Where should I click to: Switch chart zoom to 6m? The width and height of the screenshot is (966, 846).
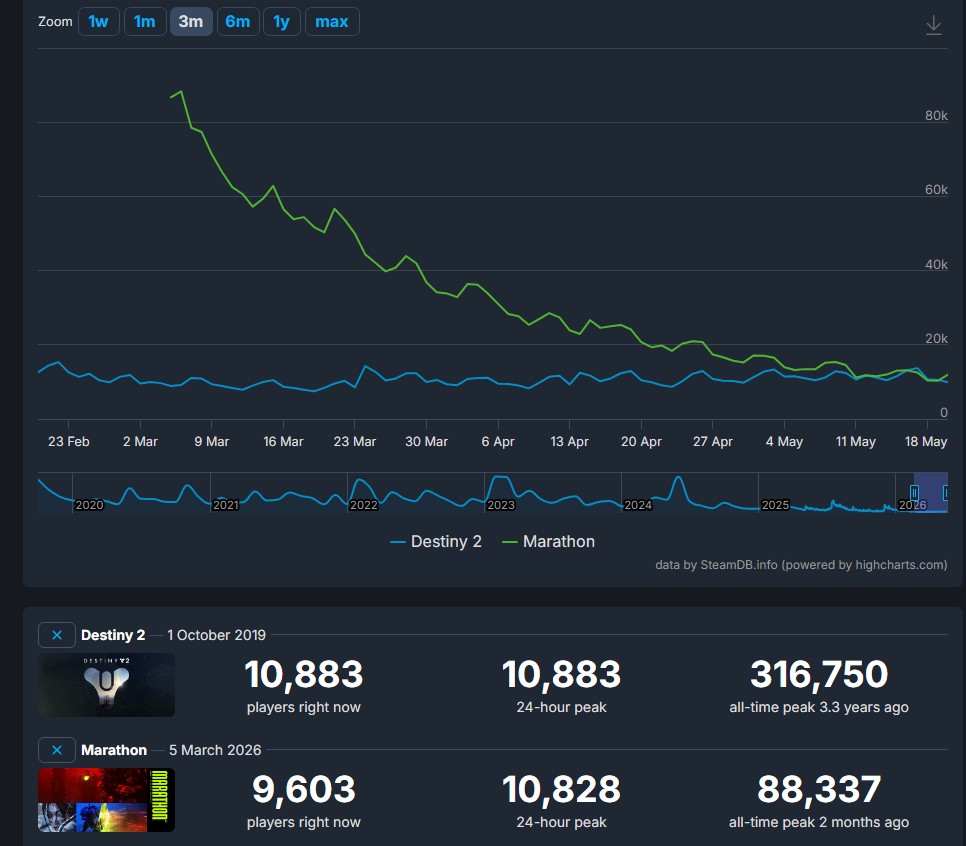pos(238,22)
